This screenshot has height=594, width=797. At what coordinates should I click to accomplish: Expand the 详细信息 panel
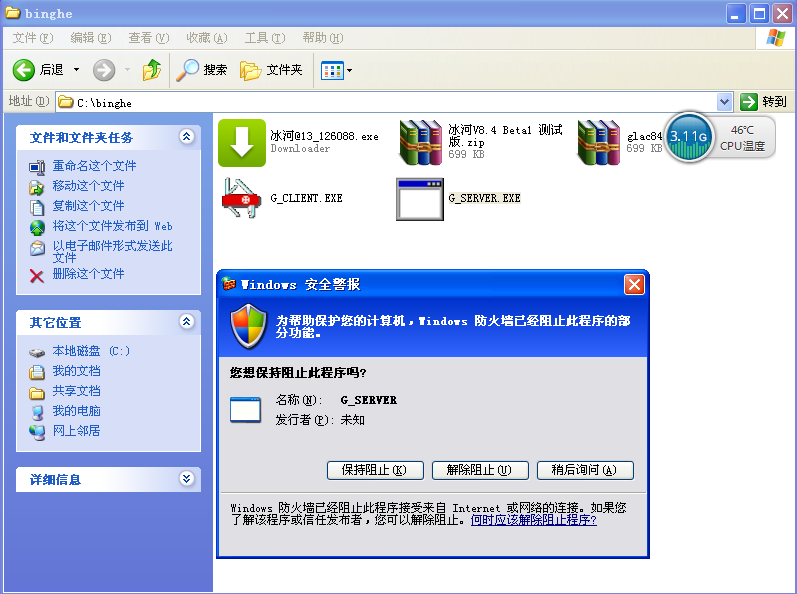pyautogui.click(x=187, y=479)
